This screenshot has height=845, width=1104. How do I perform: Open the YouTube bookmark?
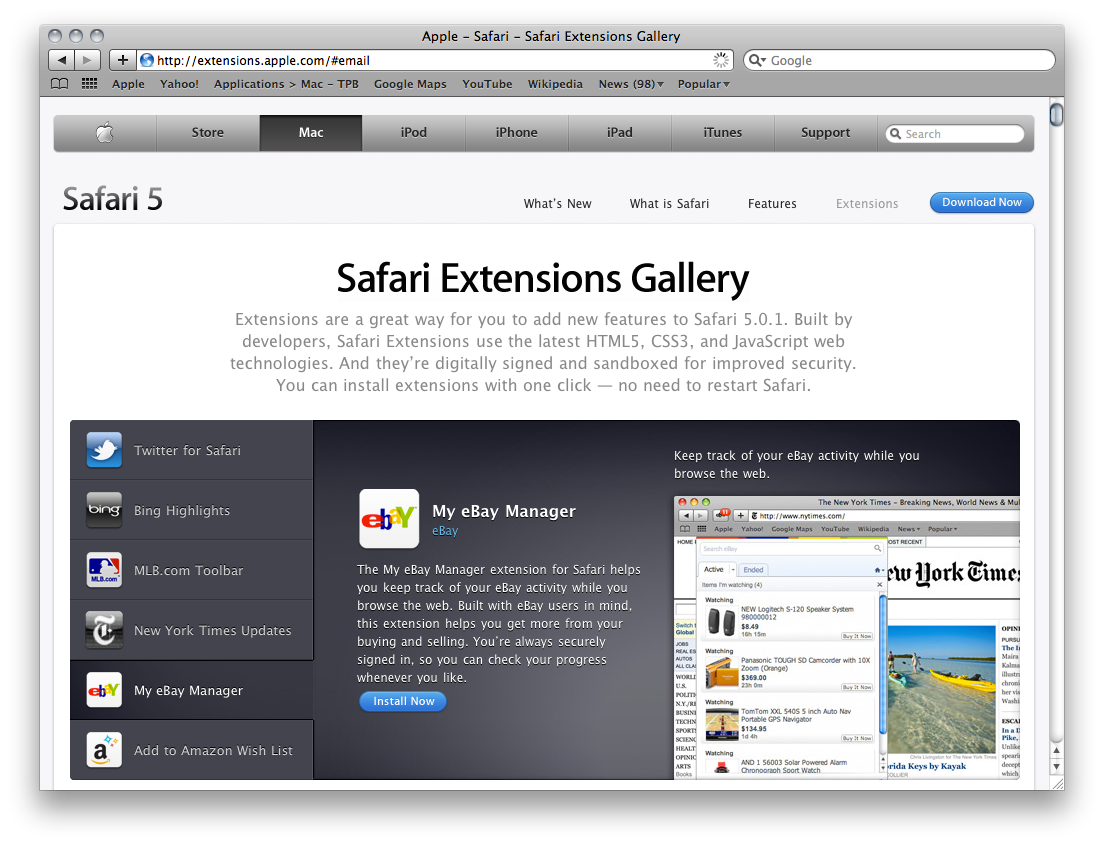coord(487,84)
